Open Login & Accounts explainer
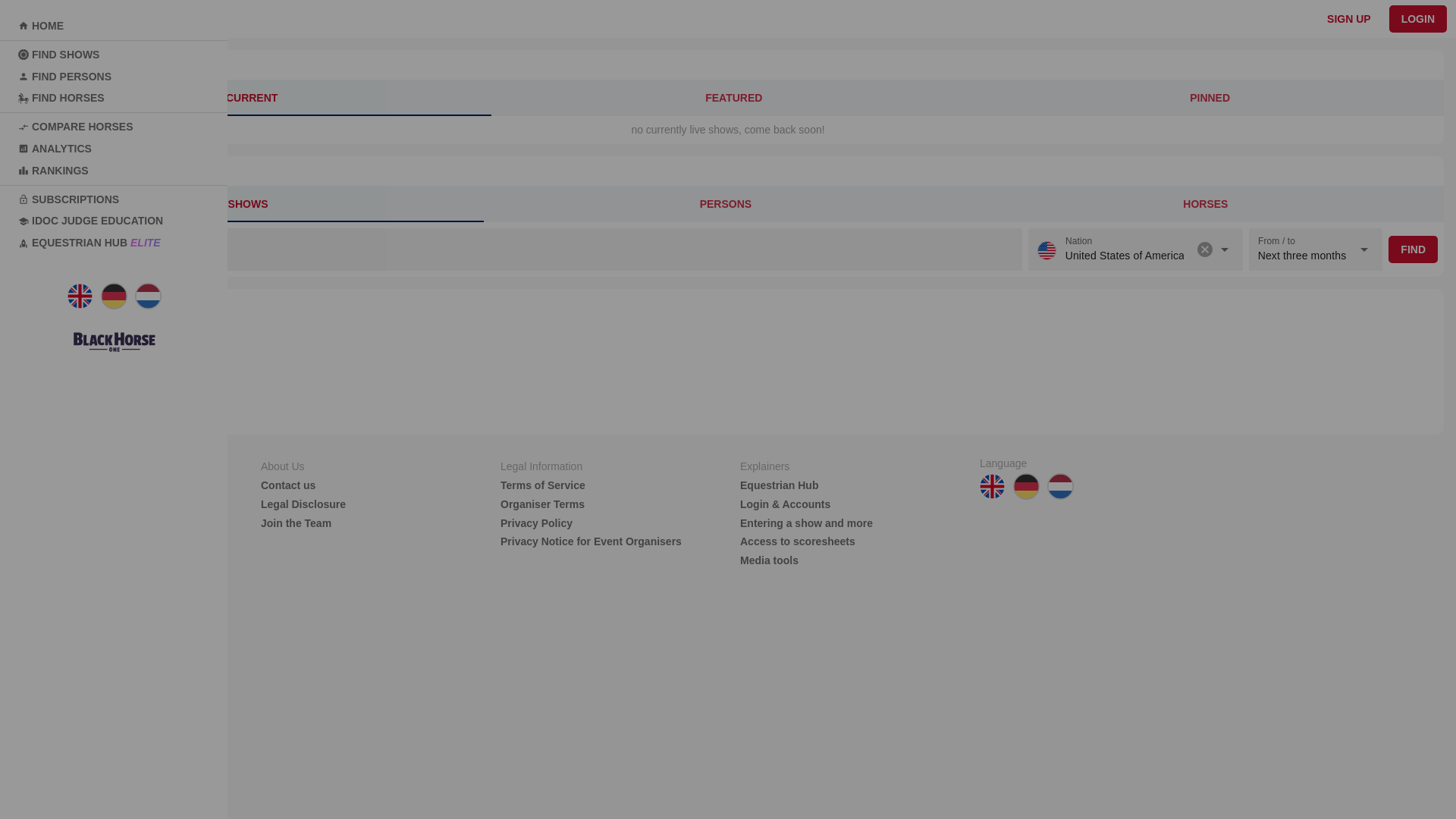1456x819 pixels. pos(785,504)
